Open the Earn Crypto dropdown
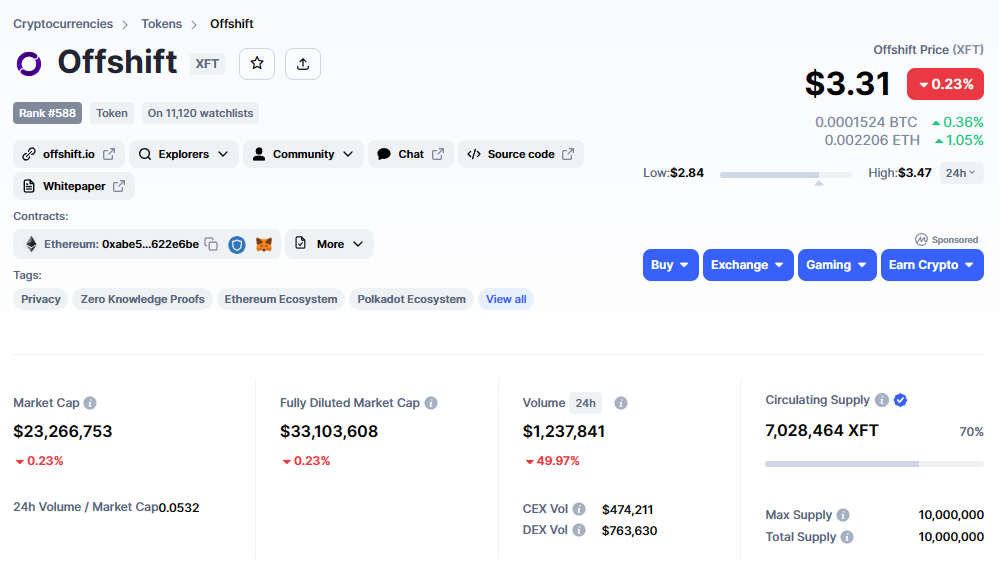Screen dimensions: 999x574 click(932, 265)
